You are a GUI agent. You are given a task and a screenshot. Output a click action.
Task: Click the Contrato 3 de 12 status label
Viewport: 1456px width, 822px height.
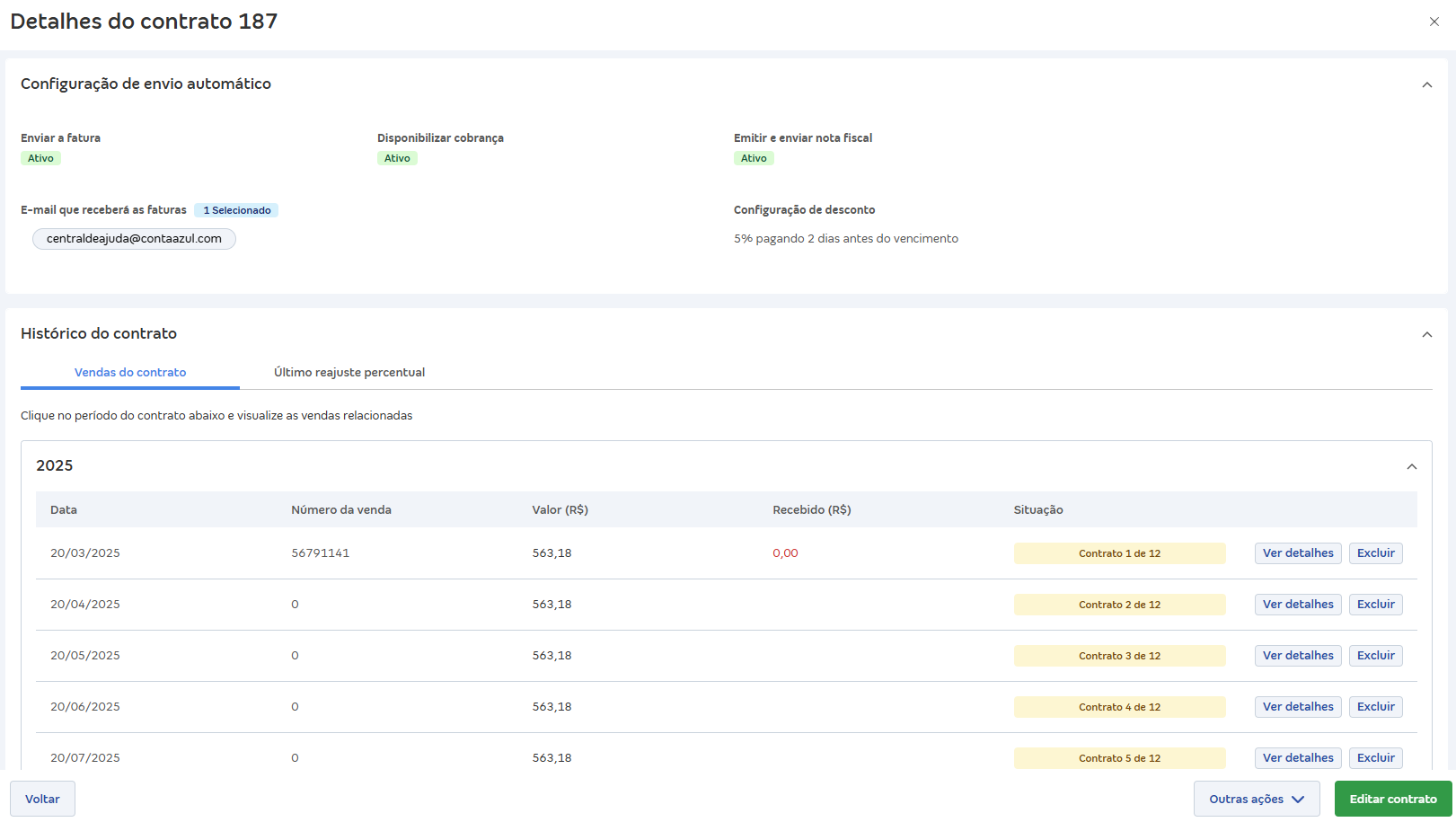[1119, 656]
